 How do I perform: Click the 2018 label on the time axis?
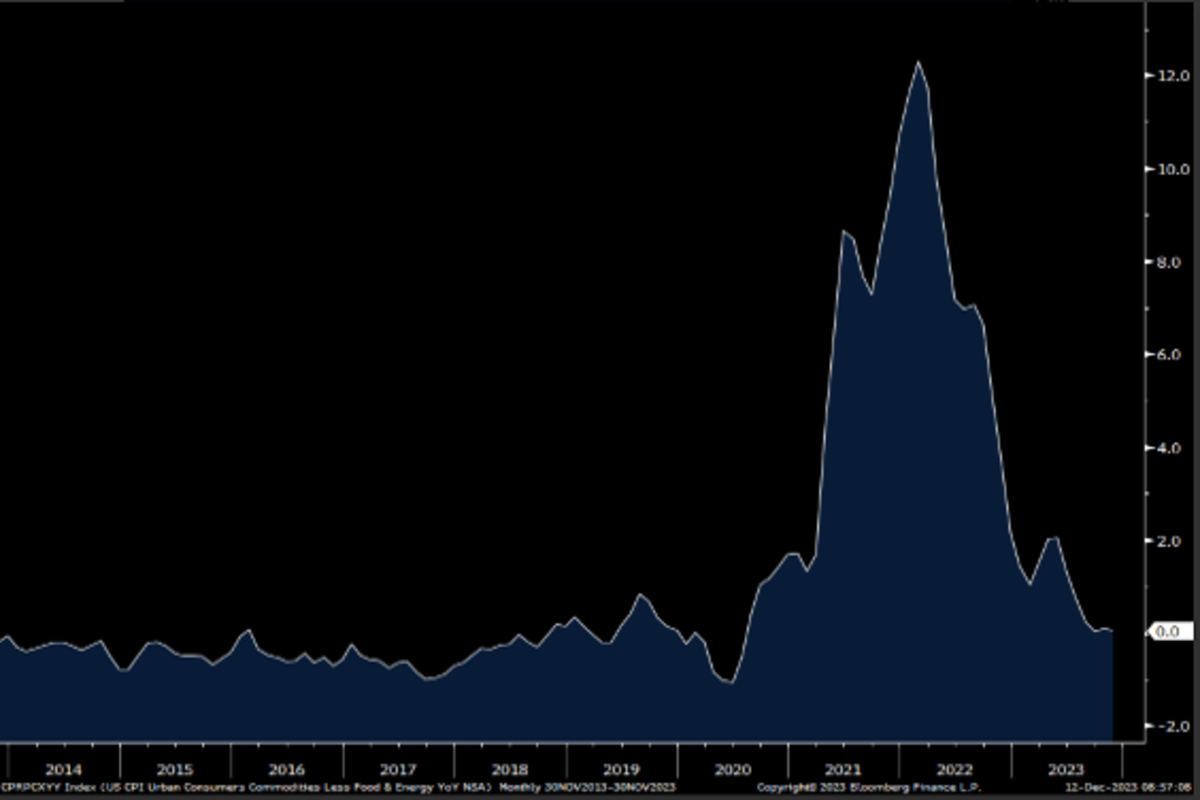pyautogui.click(x=510, y=769)
